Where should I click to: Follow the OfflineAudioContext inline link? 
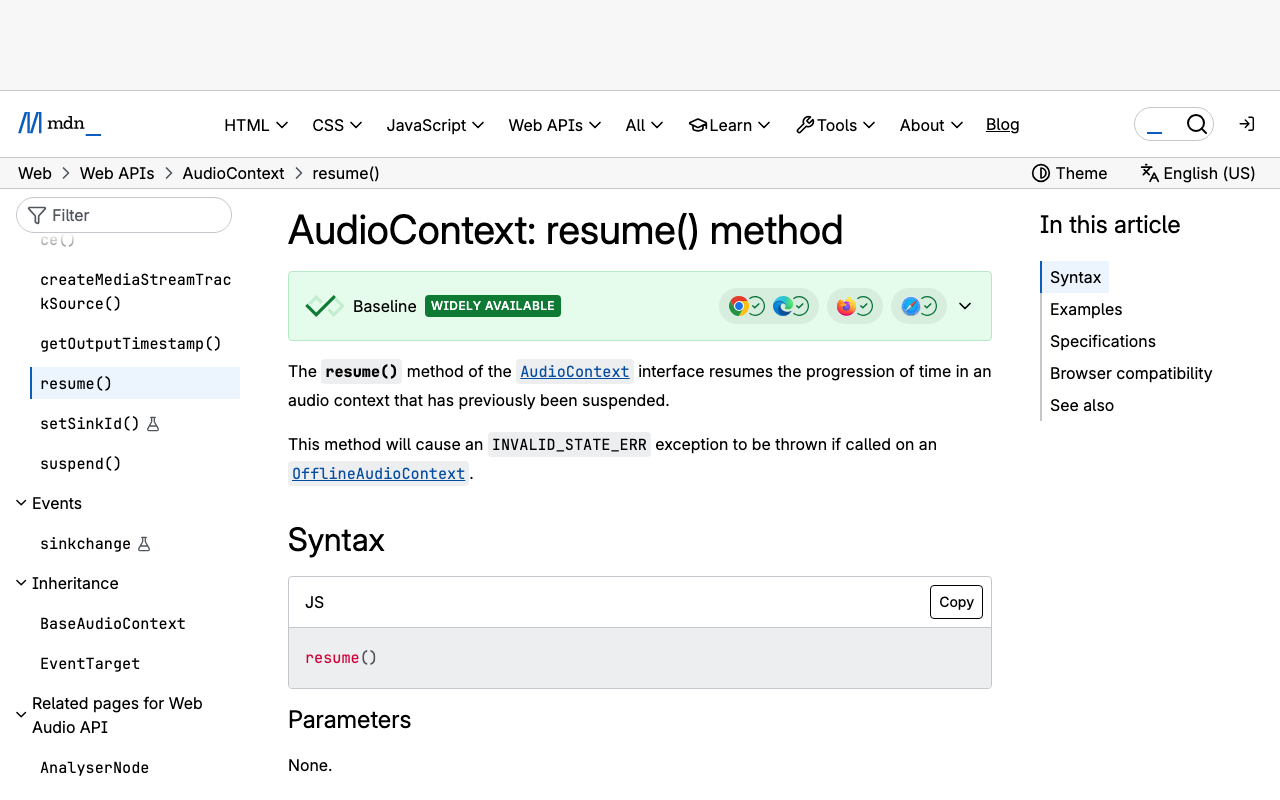click(x=378, y=474)
